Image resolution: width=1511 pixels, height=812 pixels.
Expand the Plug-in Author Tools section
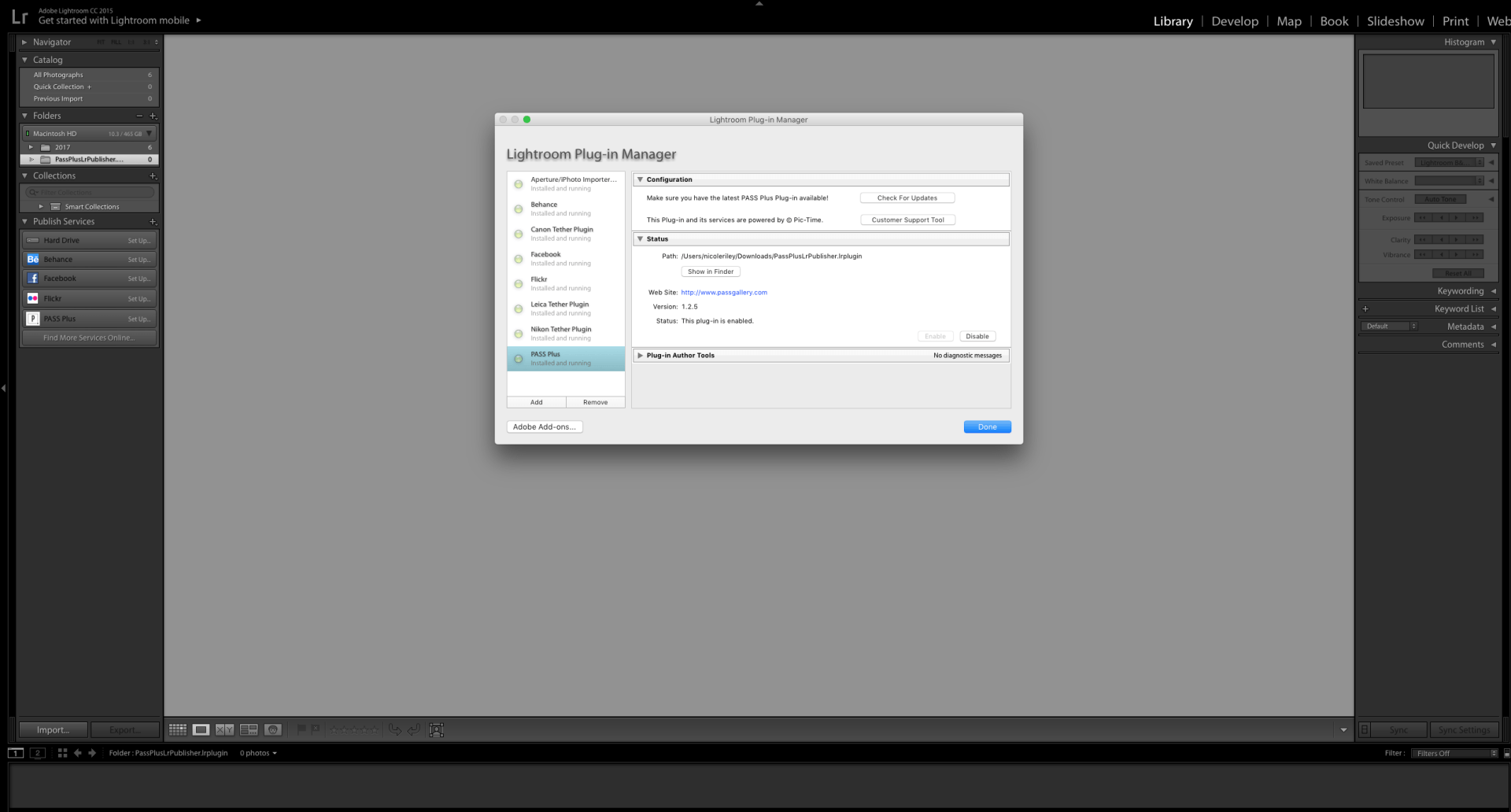pyautogui.click(x=640, y=356)
